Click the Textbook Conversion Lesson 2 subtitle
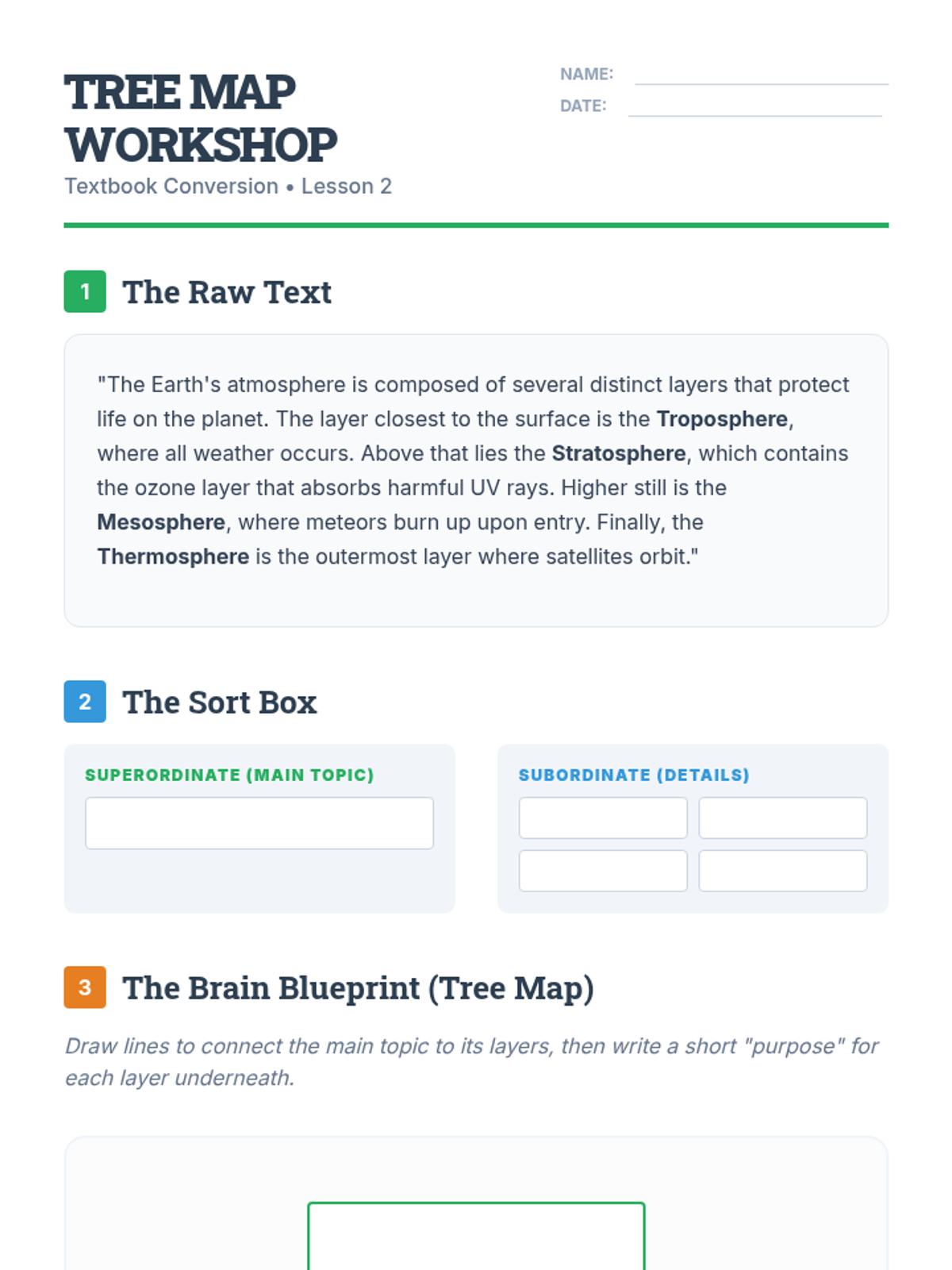Screen dimensions: 952x1270 [228, 186]
